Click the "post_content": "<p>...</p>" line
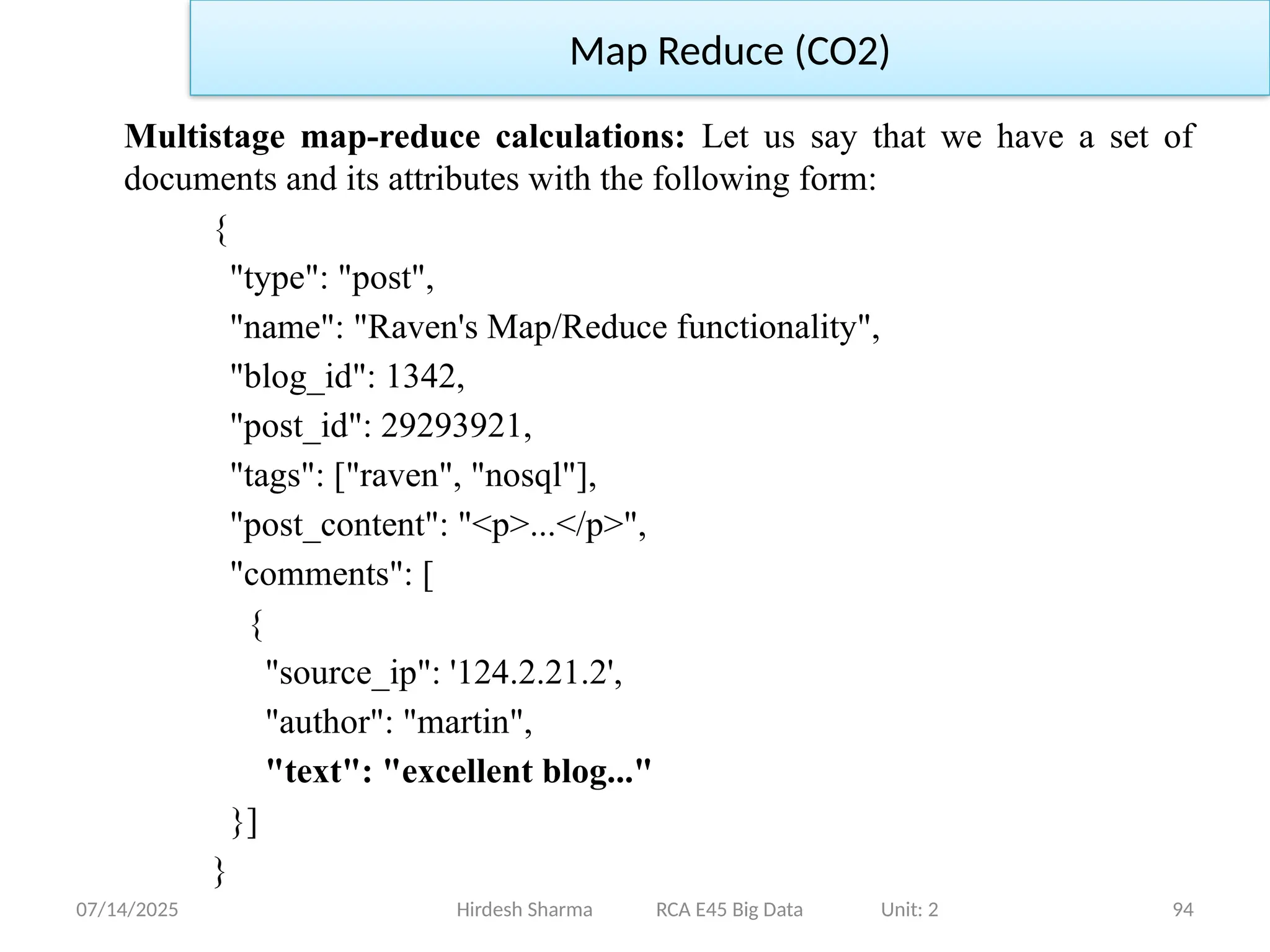 (x=438, y=526)
